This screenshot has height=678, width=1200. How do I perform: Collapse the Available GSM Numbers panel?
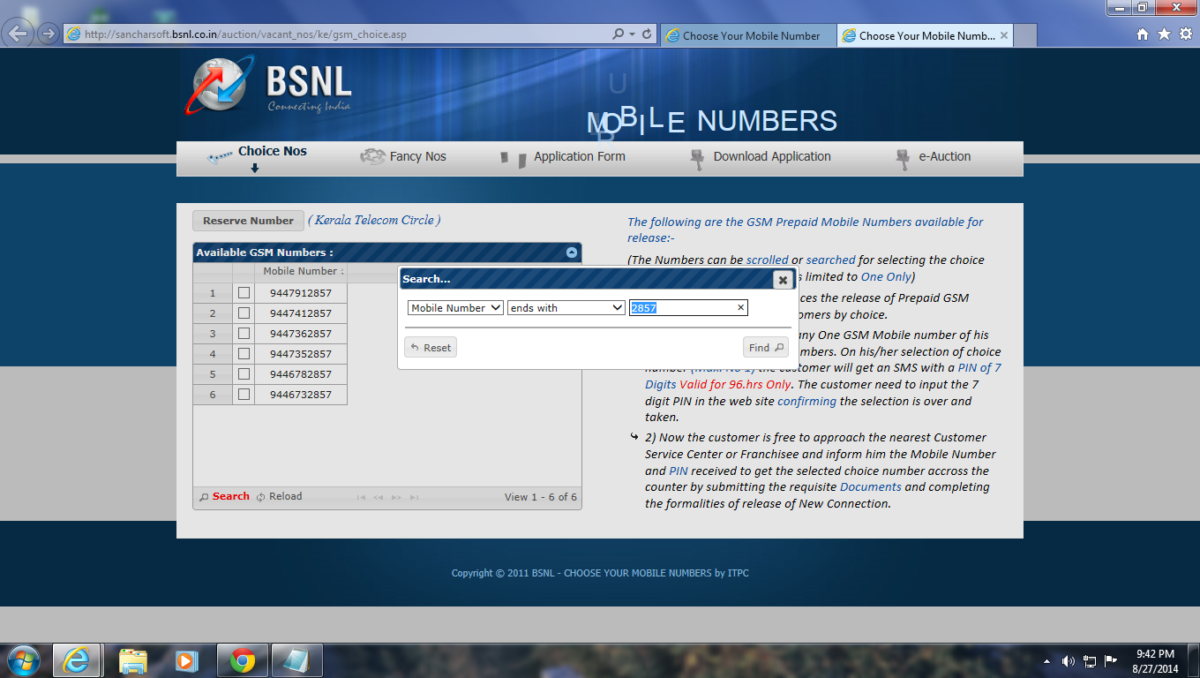[570, 252]
